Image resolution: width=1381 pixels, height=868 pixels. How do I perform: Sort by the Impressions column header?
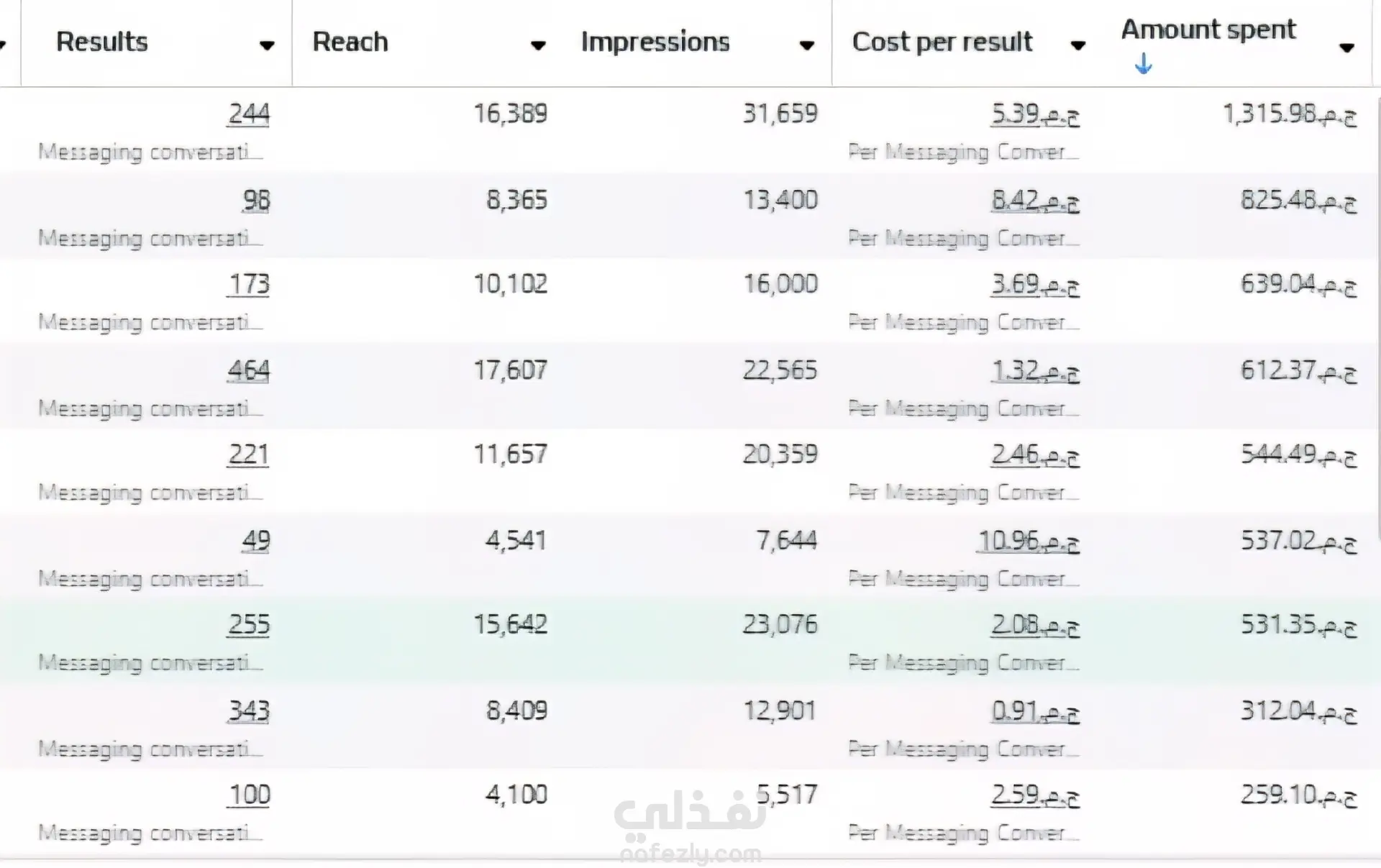click(x=655, y=42)
